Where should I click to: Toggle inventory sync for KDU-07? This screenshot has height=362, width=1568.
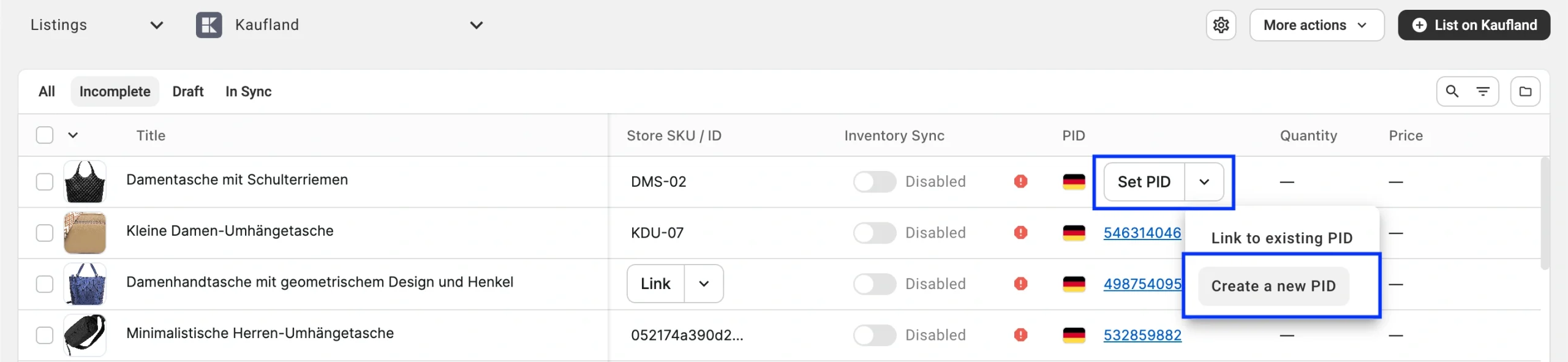[x=874, y=233]
